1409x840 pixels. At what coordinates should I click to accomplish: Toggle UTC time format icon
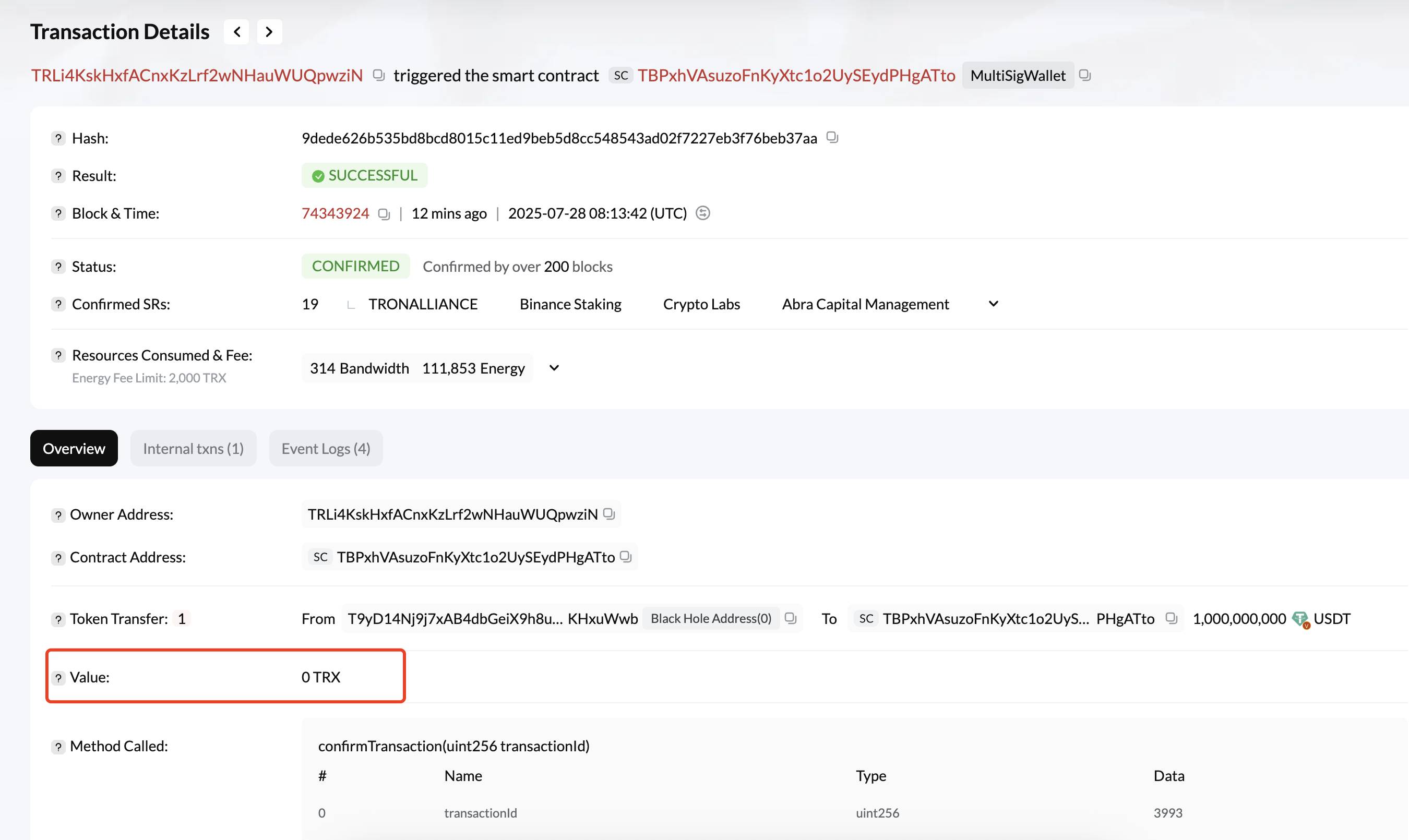[x=702, y=213]
